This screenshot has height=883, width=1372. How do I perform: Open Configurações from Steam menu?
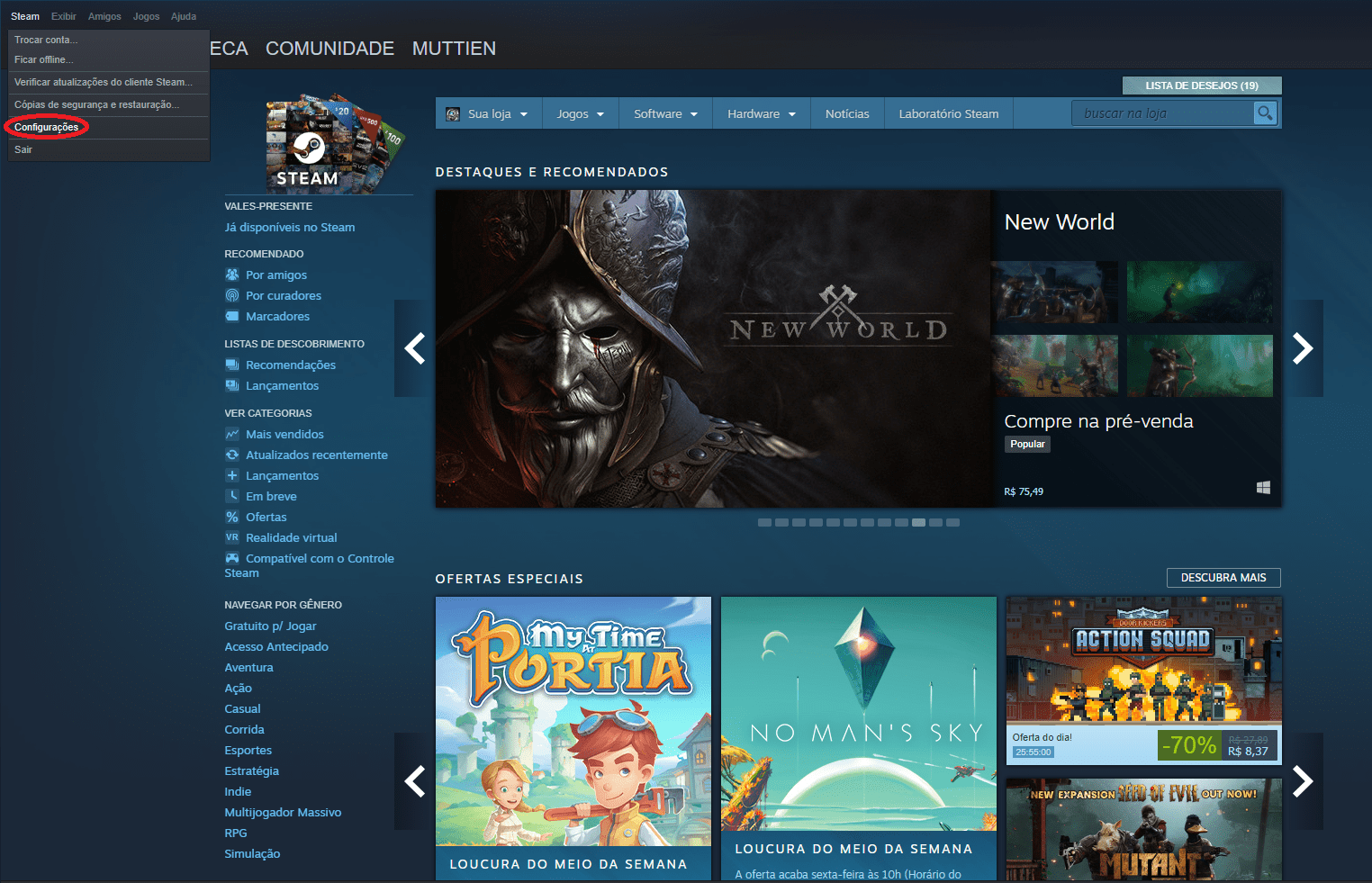pos(109,127)
